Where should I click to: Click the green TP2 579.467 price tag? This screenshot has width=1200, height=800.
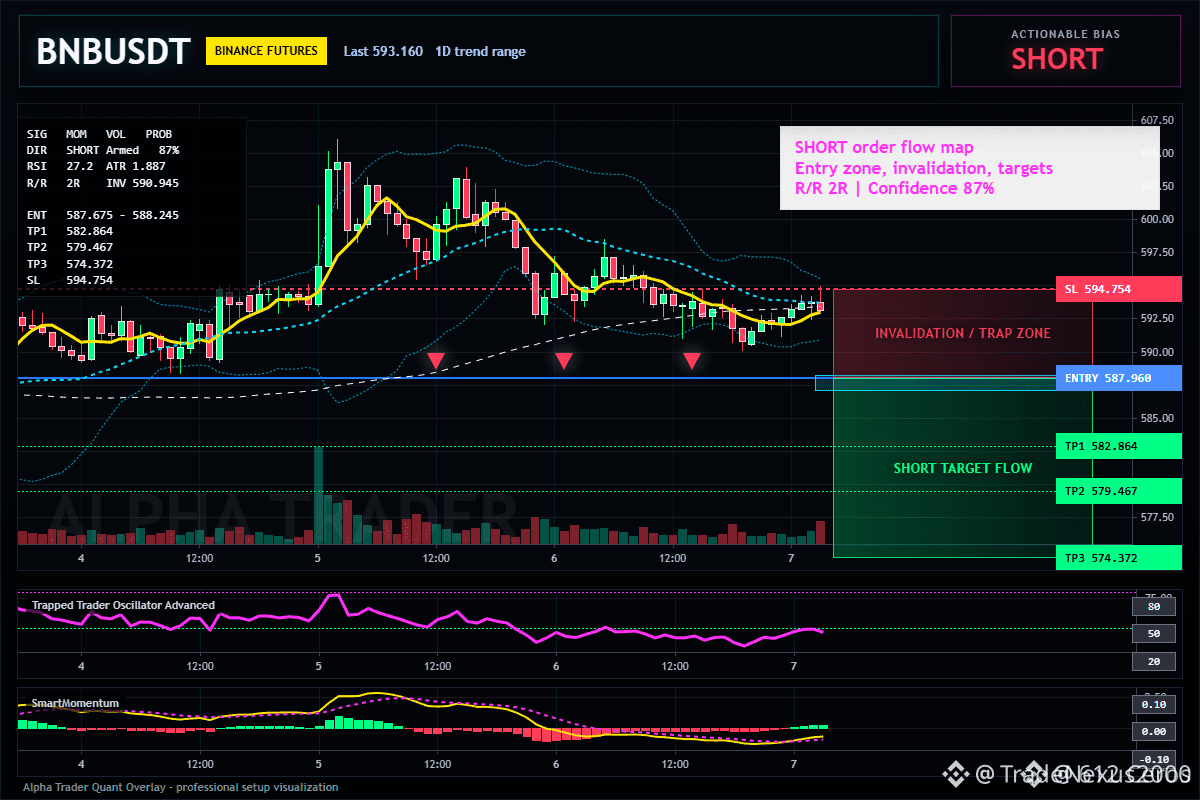1118,491
